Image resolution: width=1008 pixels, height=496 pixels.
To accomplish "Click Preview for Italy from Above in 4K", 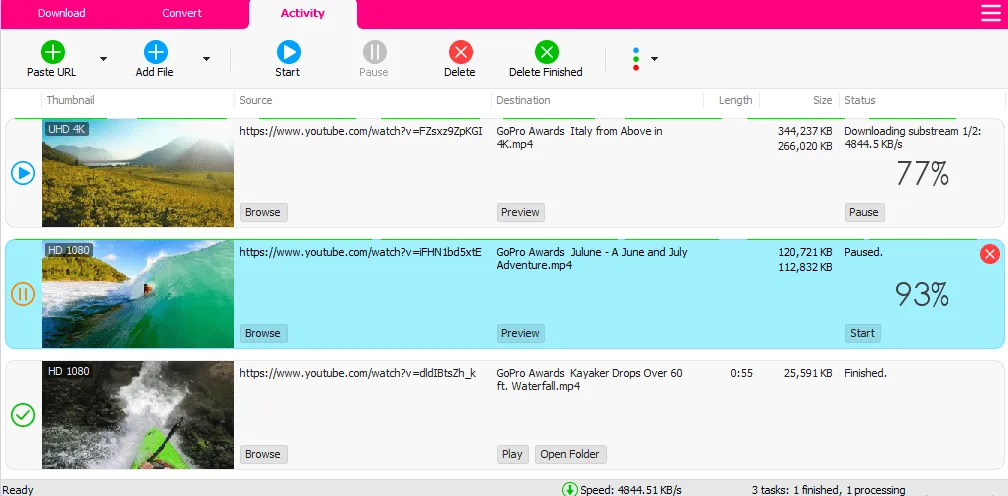I will [521, 212].
